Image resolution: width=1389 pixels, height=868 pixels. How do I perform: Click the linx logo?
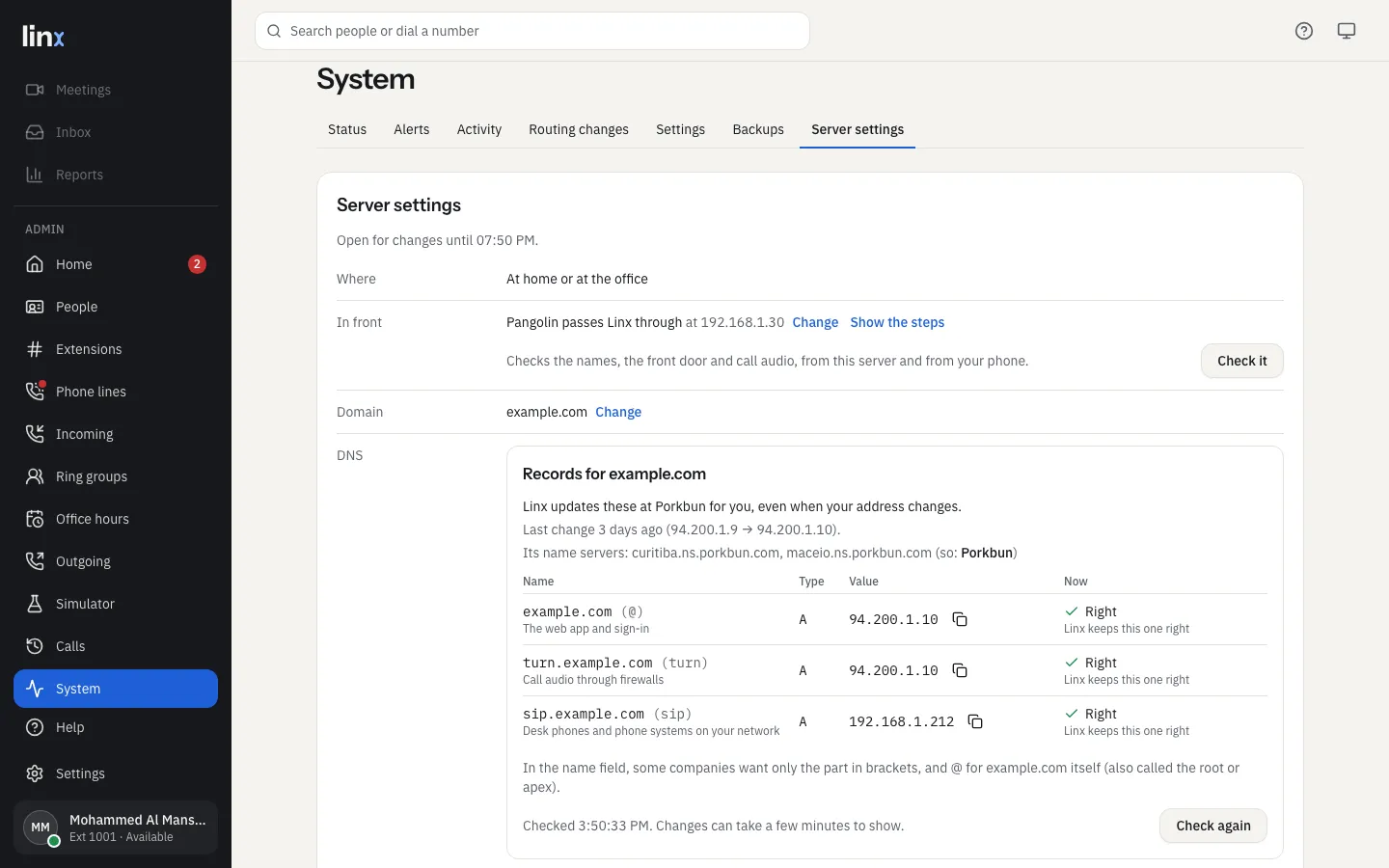43,36
